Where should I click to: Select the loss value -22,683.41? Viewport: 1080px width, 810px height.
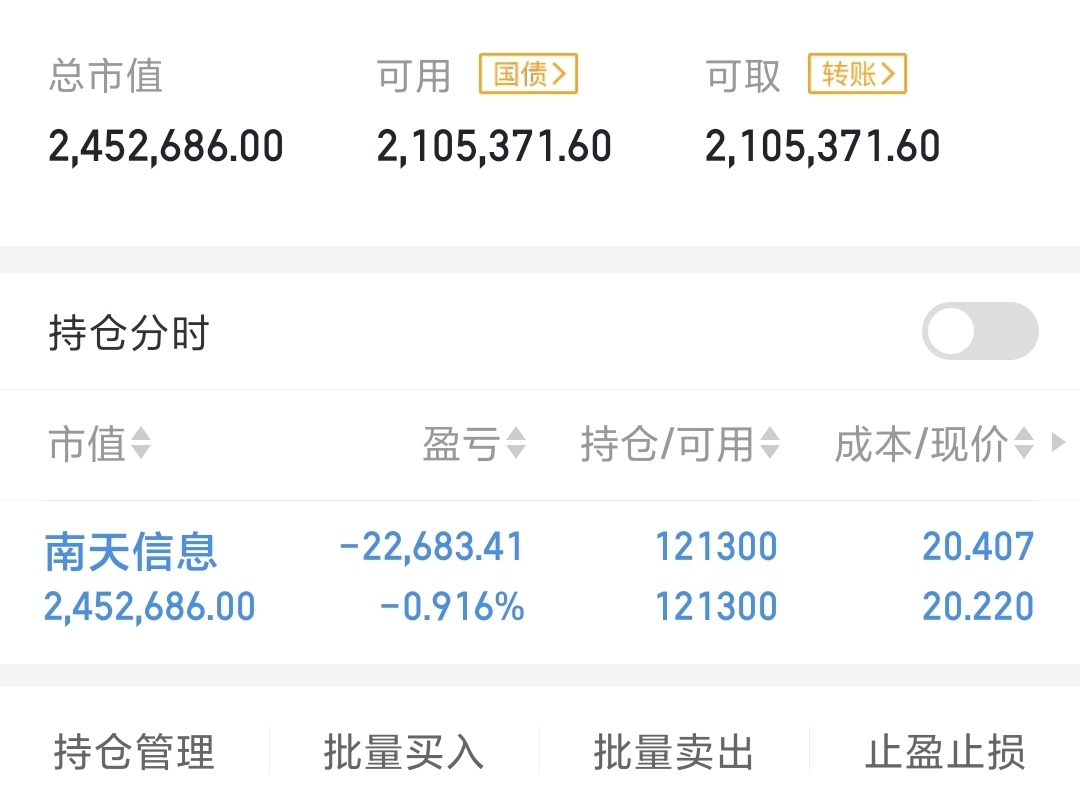pos(432,548)
